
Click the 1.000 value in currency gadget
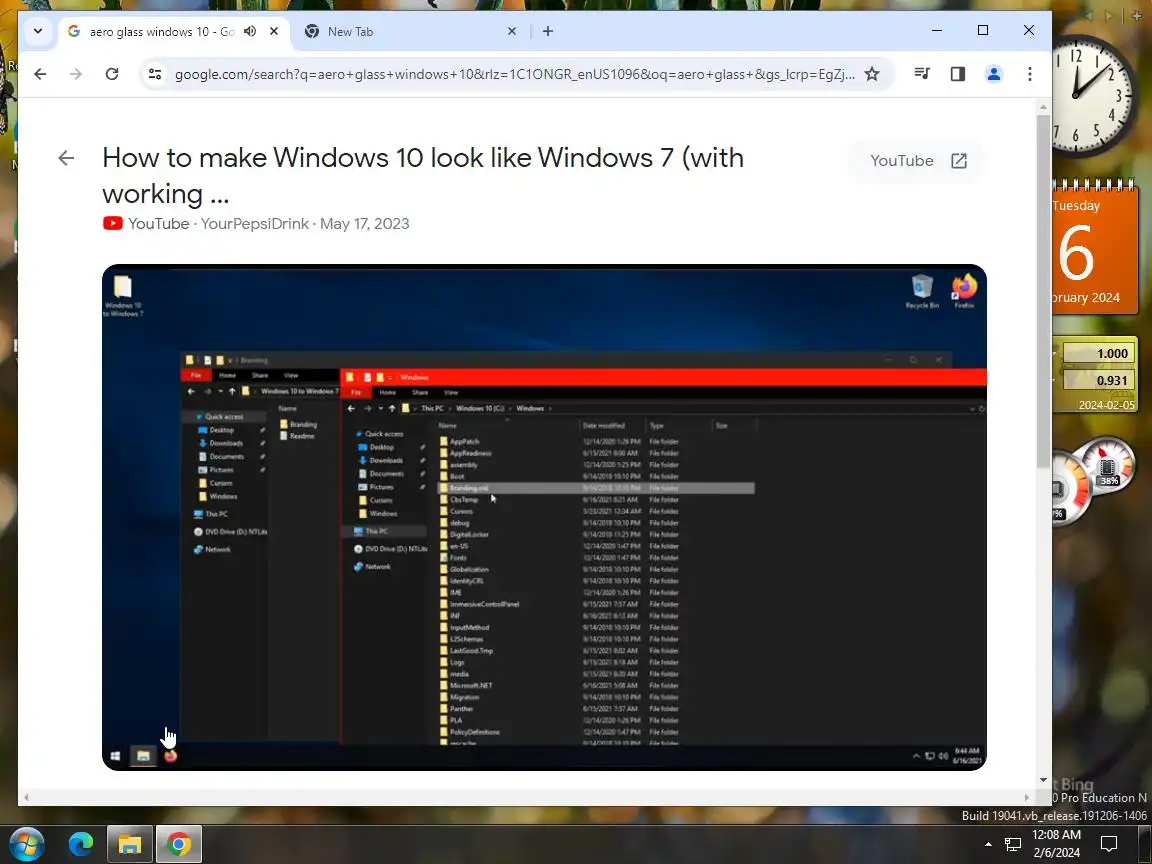pyautogui.click(x=1099, y=353)
